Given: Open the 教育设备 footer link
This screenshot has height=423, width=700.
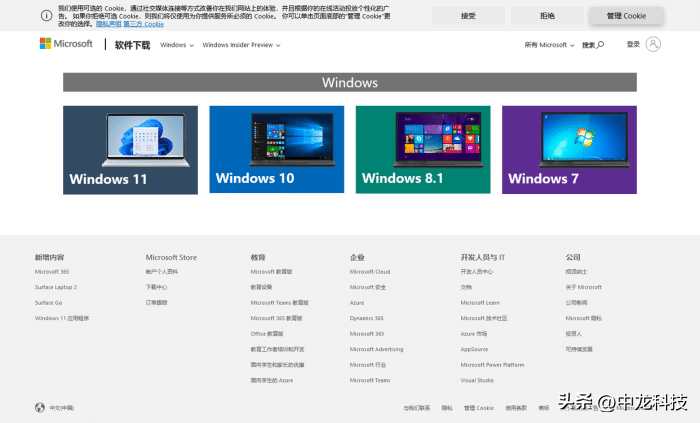Looking at the screenshot, I should [261, 287].
